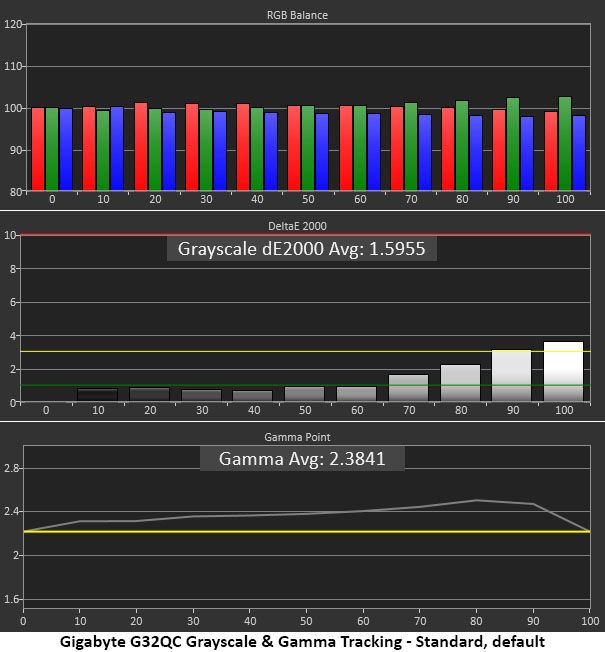605x652 pixels.
Task: Click the gamma curve peak at 80
Action: (477, 500)
